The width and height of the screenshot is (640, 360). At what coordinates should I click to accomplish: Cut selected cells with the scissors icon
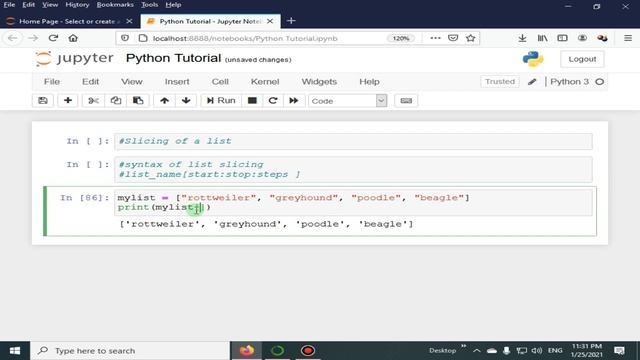(93, 100)
